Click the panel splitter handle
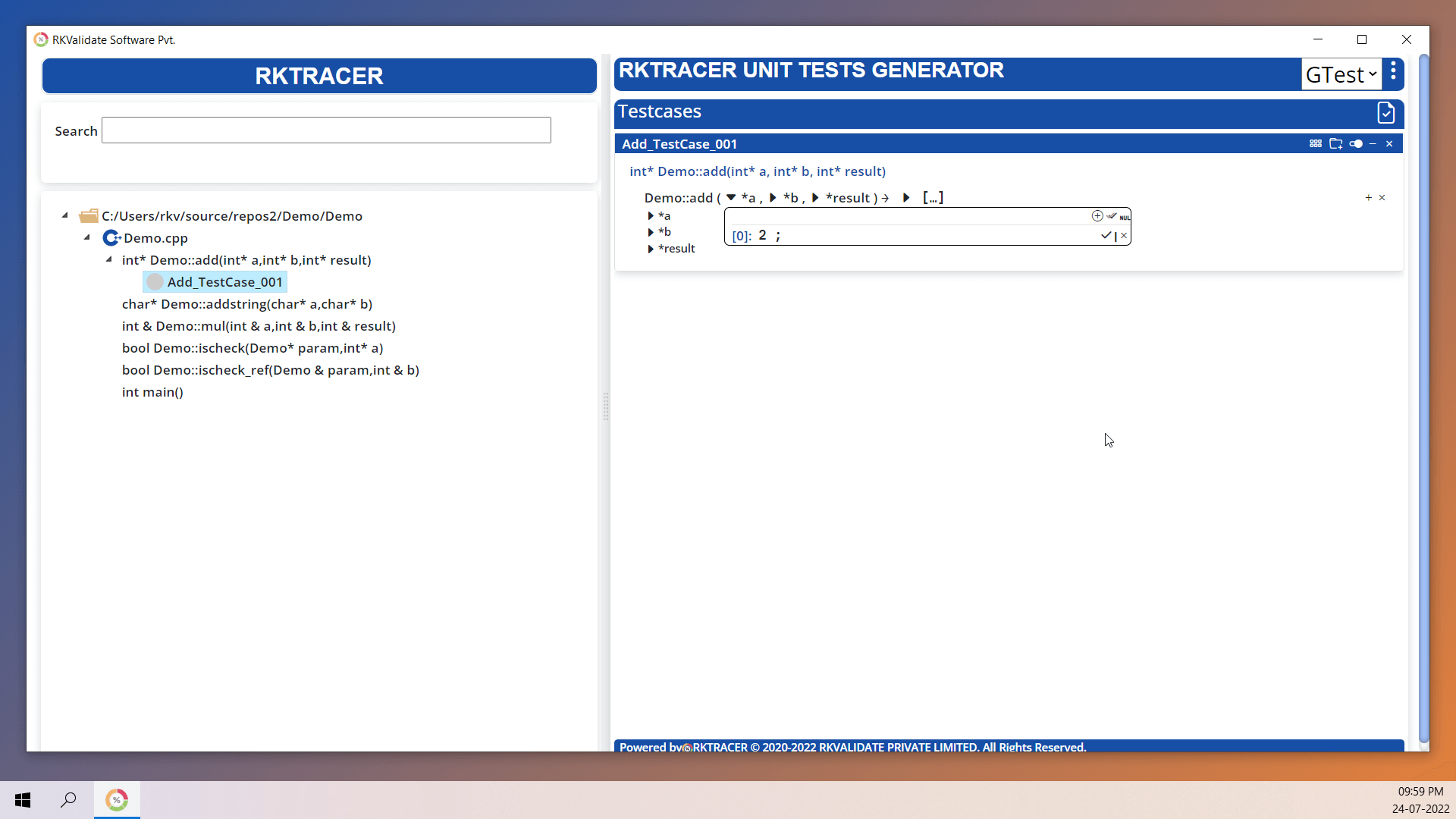The height and width of the screenshot is (819, 1456). pos(606,406)
